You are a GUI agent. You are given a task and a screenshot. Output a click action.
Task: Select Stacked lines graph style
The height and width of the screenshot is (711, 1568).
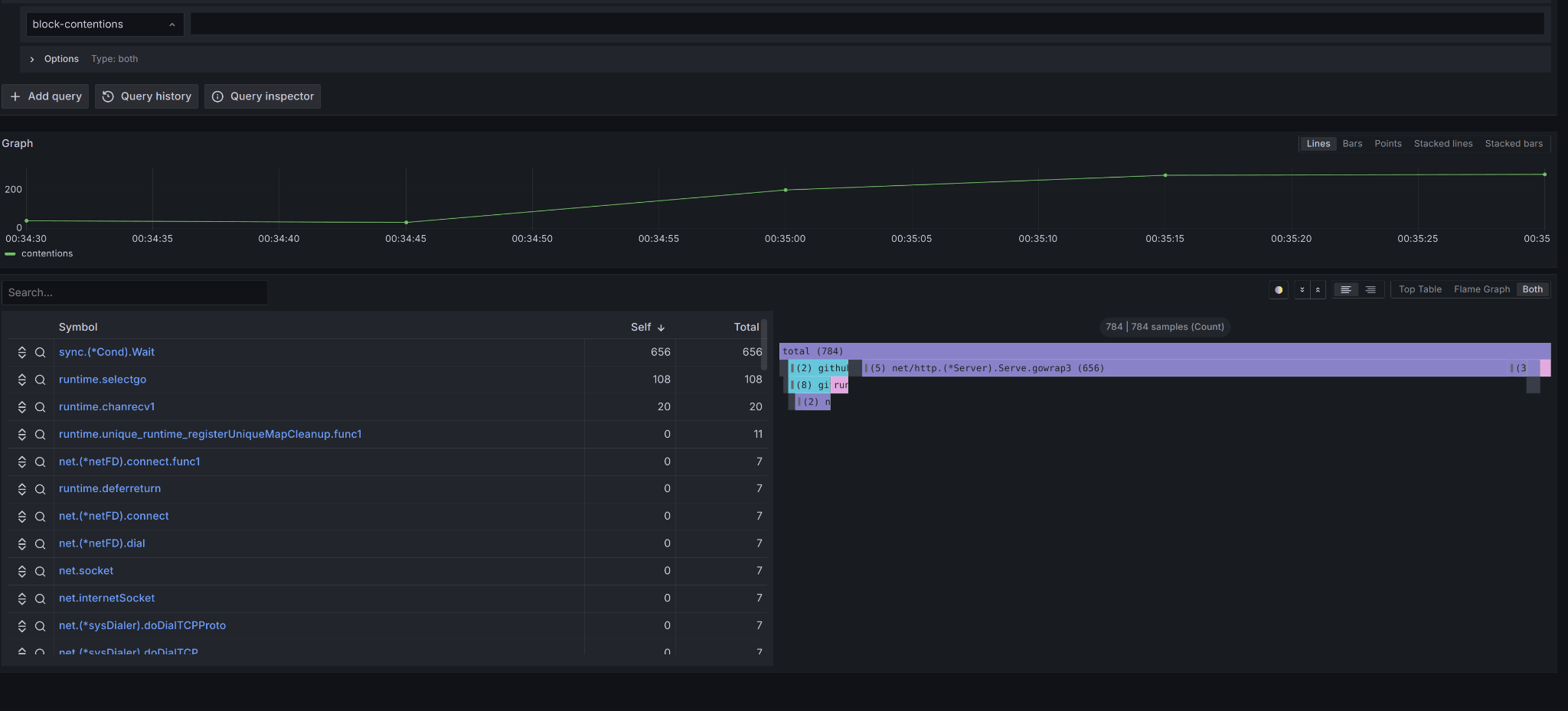(1442, 144)
